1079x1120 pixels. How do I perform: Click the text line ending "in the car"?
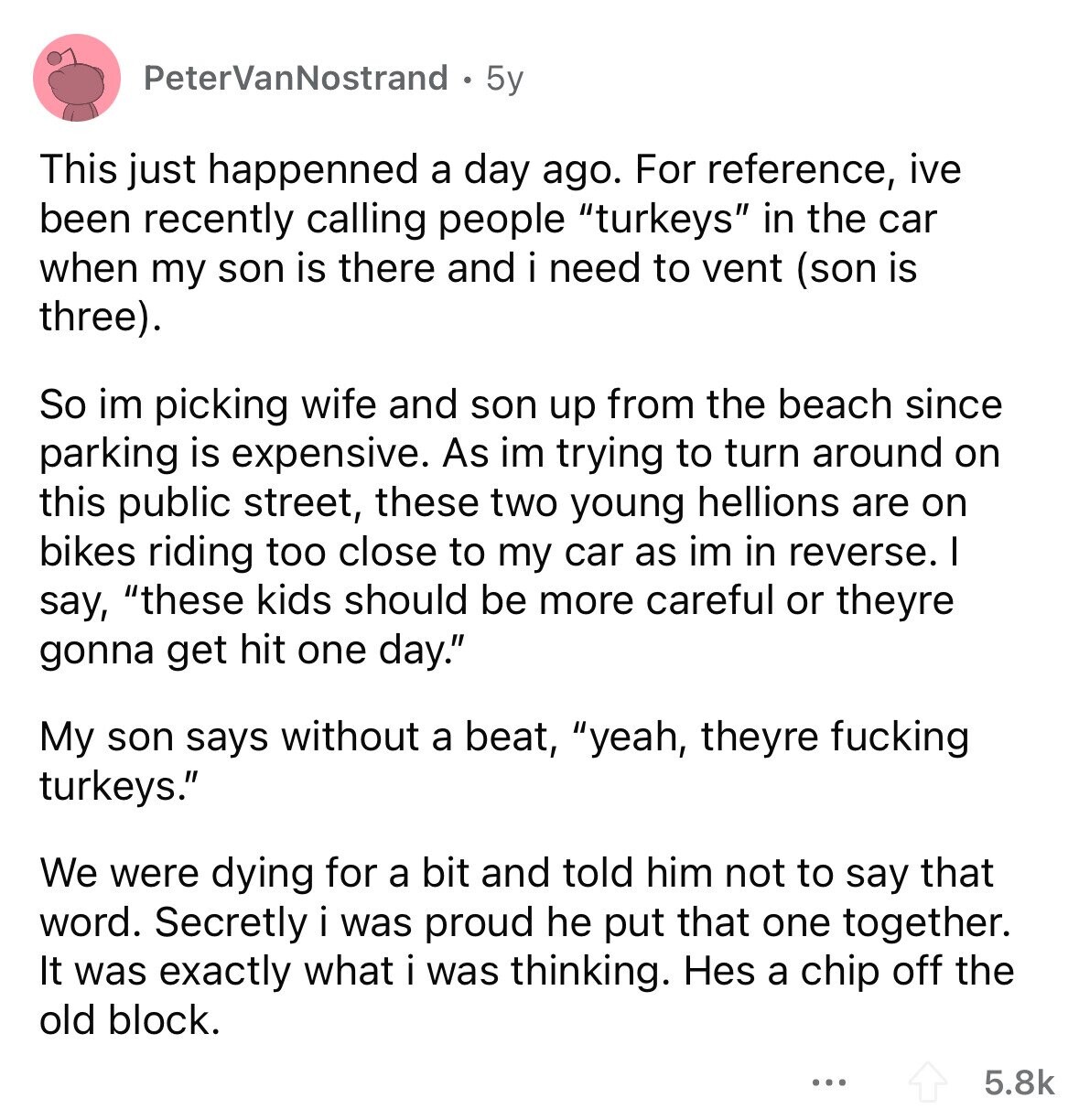(x=488, y=219)
